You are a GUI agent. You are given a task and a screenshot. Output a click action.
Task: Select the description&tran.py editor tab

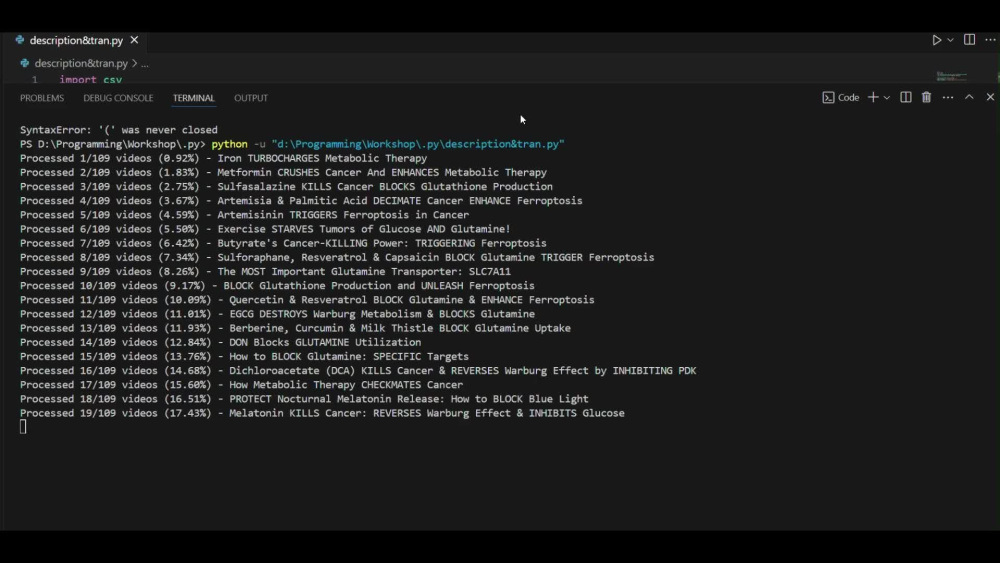77,40
